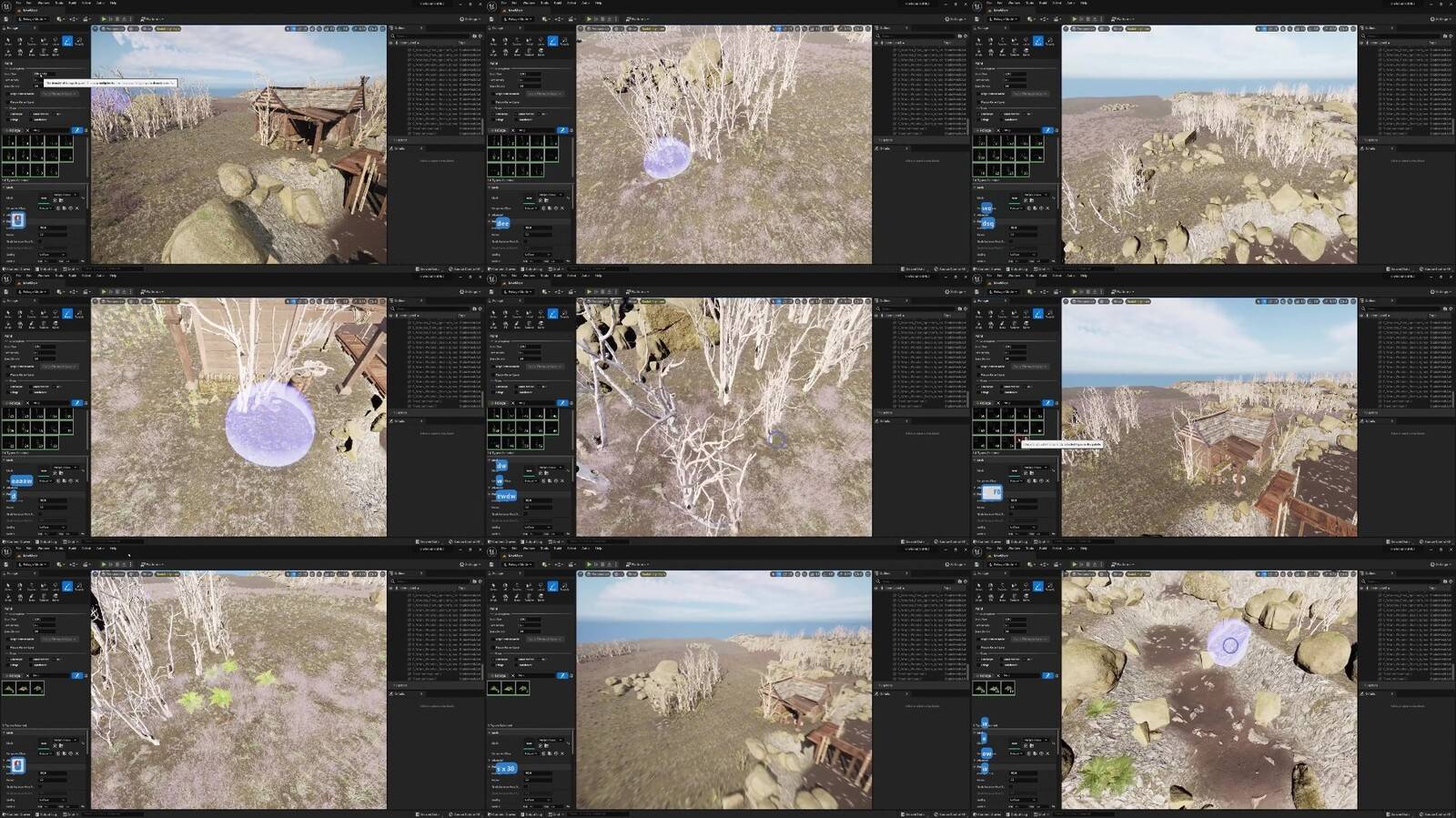Viewport: 1456px width, 818px height.
Task: Click the blue foliage paint filter icon in the large purple sphere editor
Action: (x=76, y=403)
